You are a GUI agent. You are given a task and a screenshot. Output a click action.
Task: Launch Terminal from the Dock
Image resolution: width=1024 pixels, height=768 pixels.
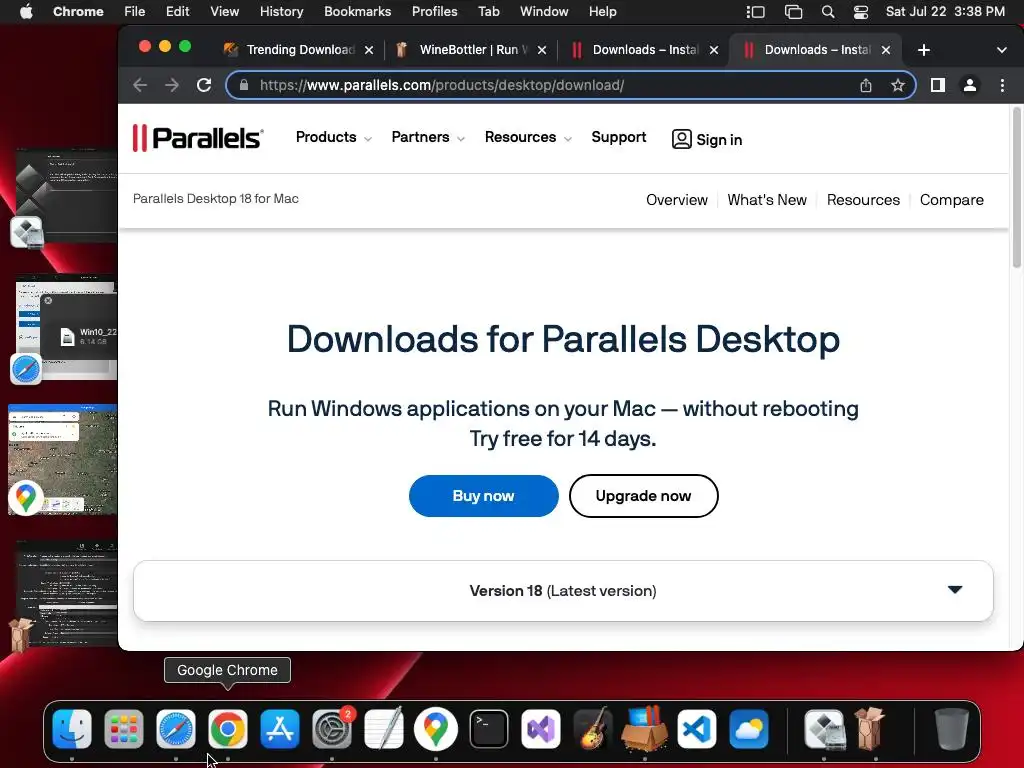[x=488, y=728]
